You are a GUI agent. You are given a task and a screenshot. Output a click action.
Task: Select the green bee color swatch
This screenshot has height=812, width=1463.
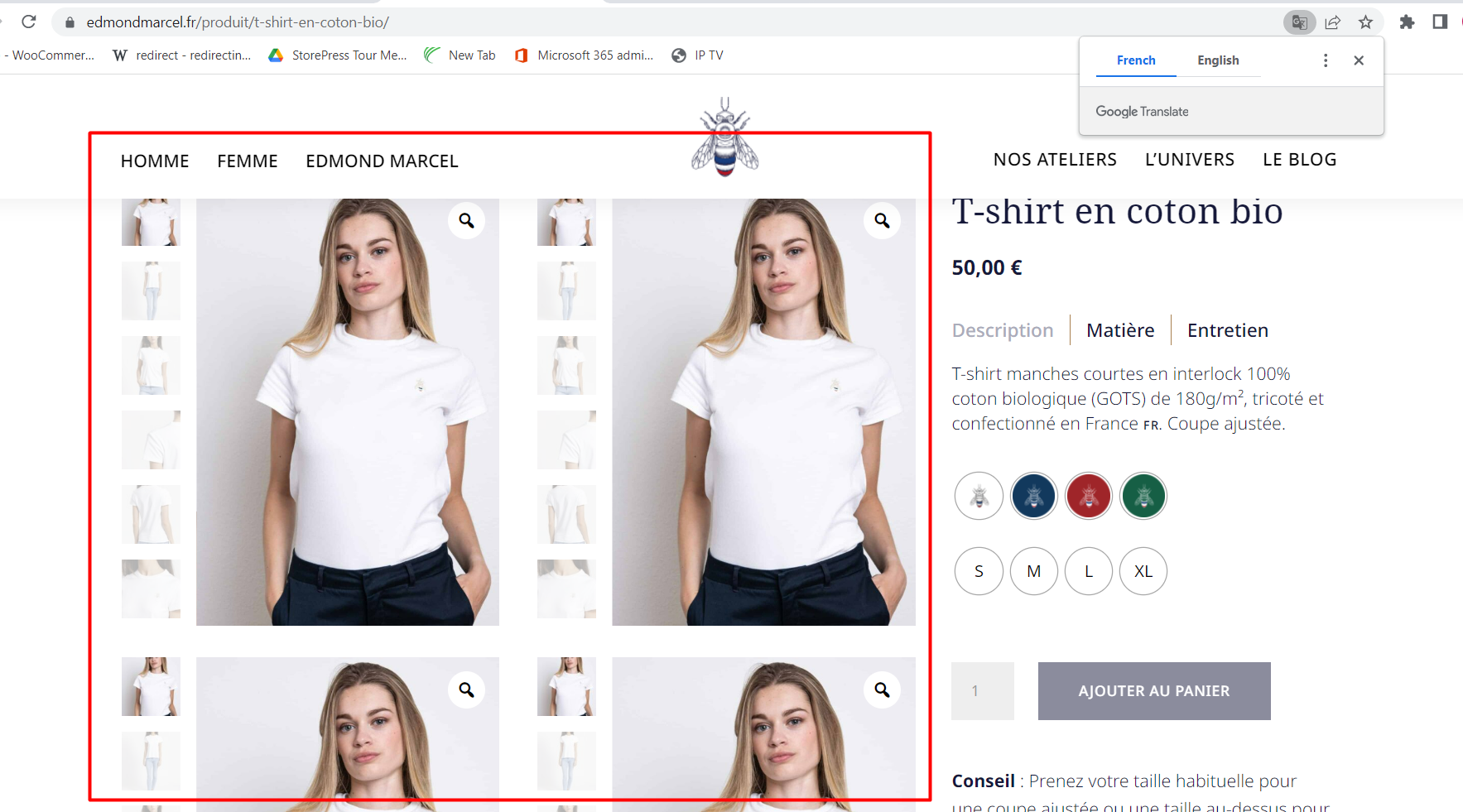coord(1143,496)
